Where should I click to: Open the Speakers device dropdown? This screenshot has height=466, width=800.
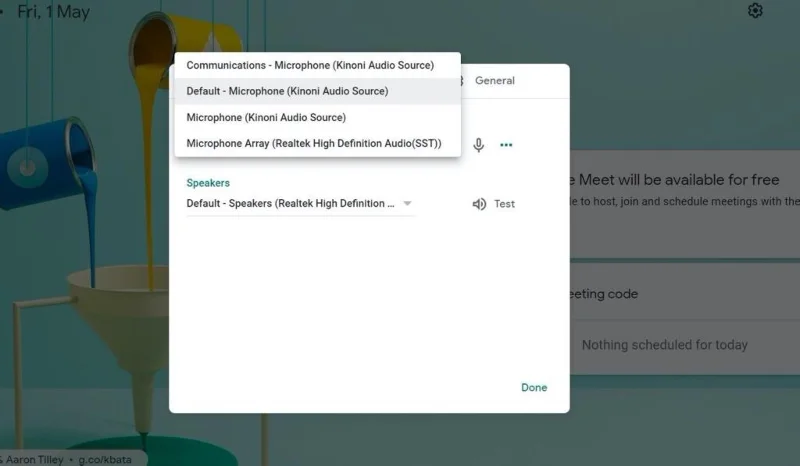tap(300, 204)
